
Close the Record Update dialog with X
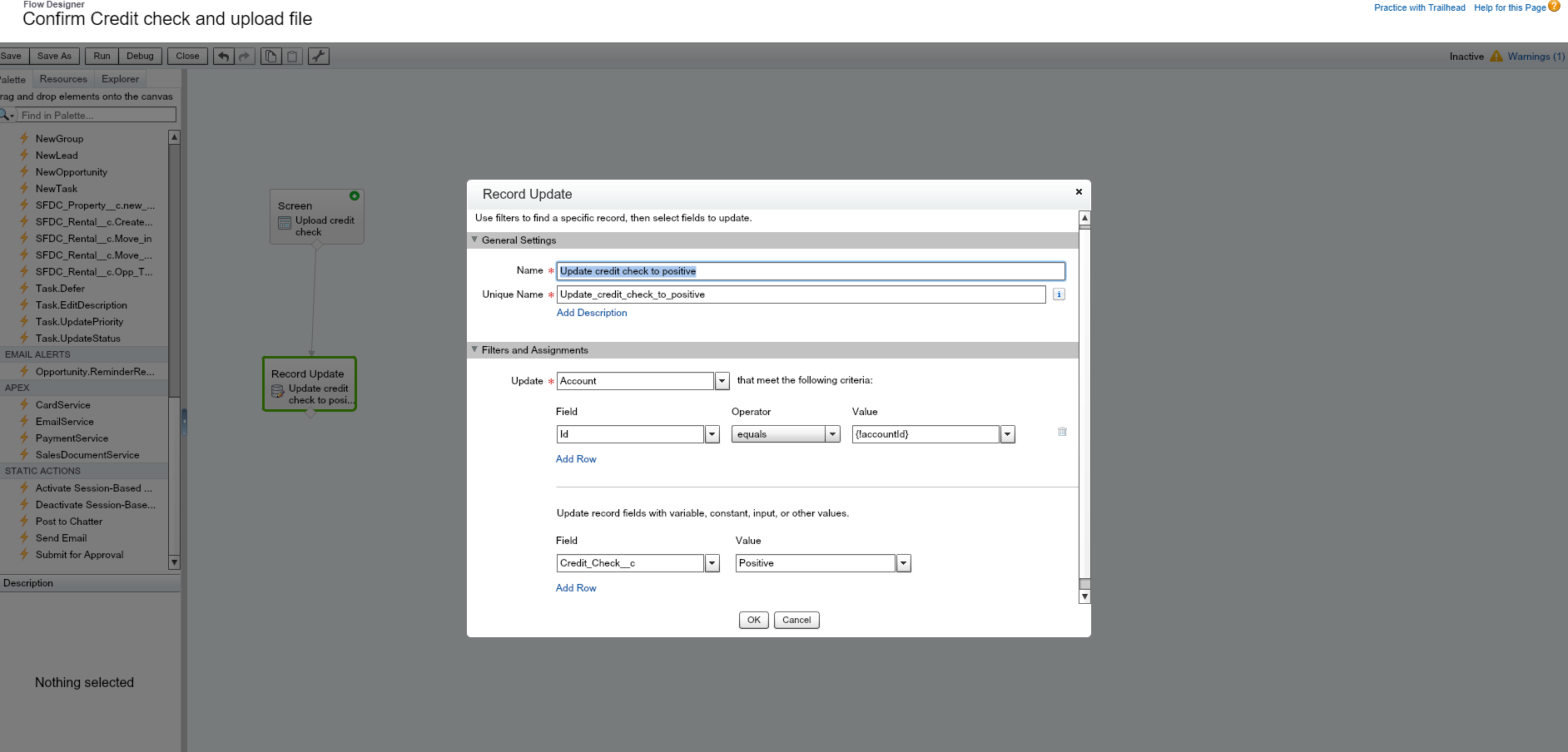pyautogui.click(x=1079, y=192)
